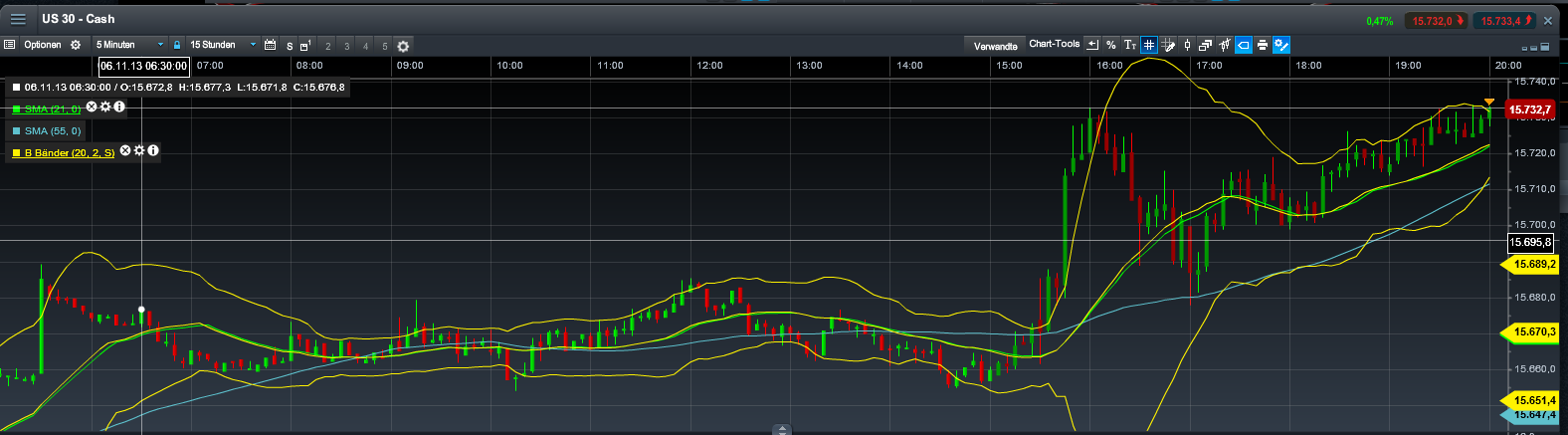Click the 15.695,8 crosshair price label

tap(1530, 242)
